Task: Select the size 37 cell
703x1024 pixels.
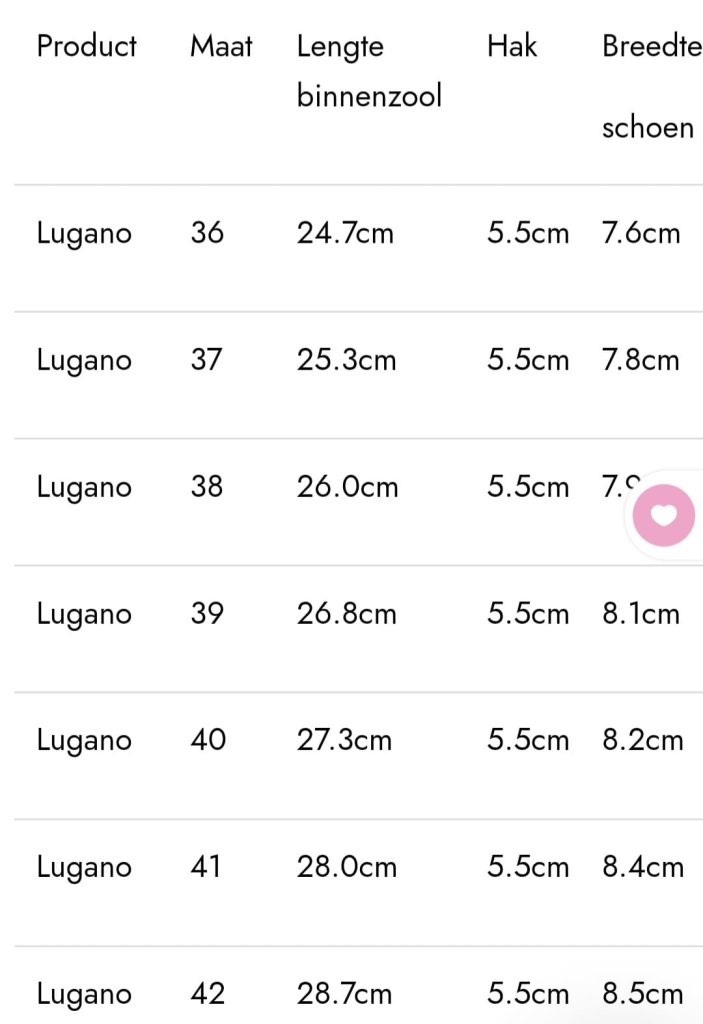Action: pos(206,360)
